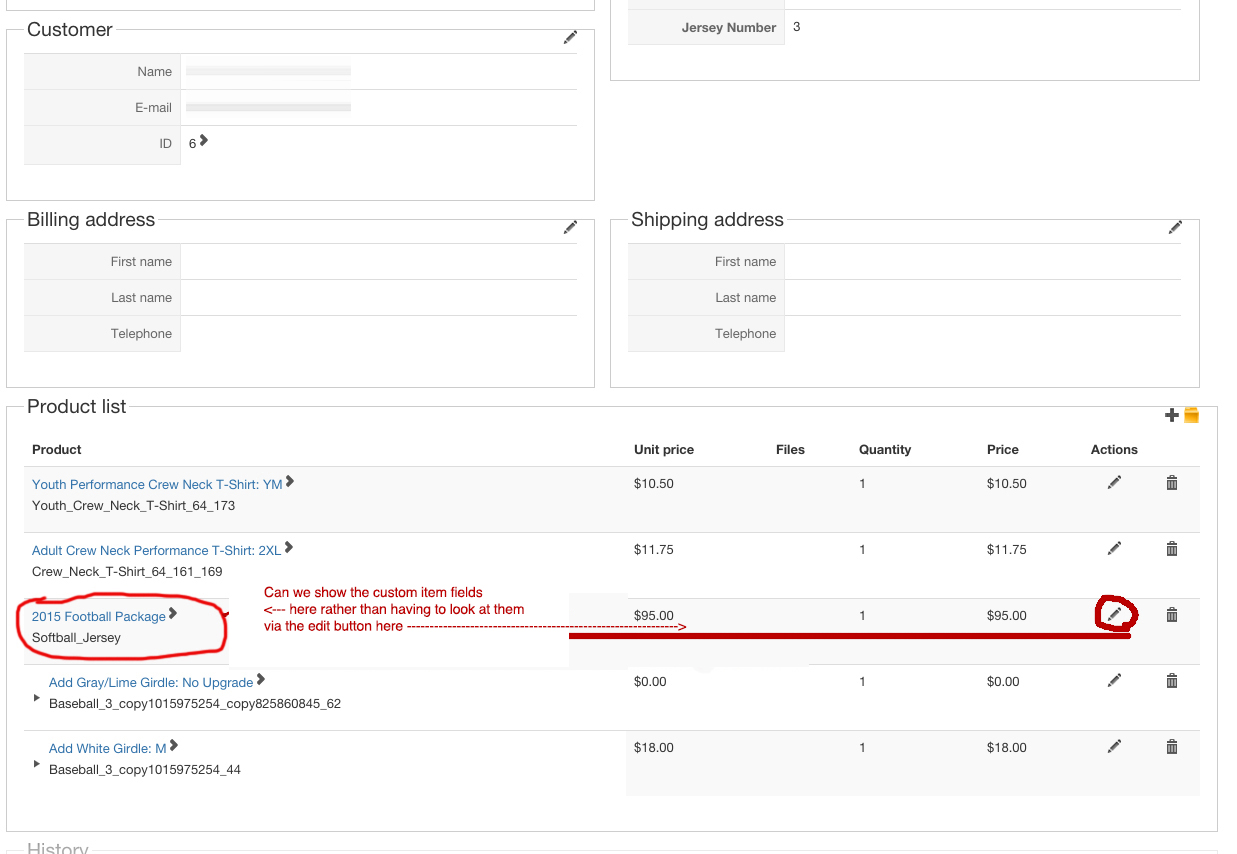Add a new product with plus icon
The height and width of the screenshot is (854, 1237).
1172,415
